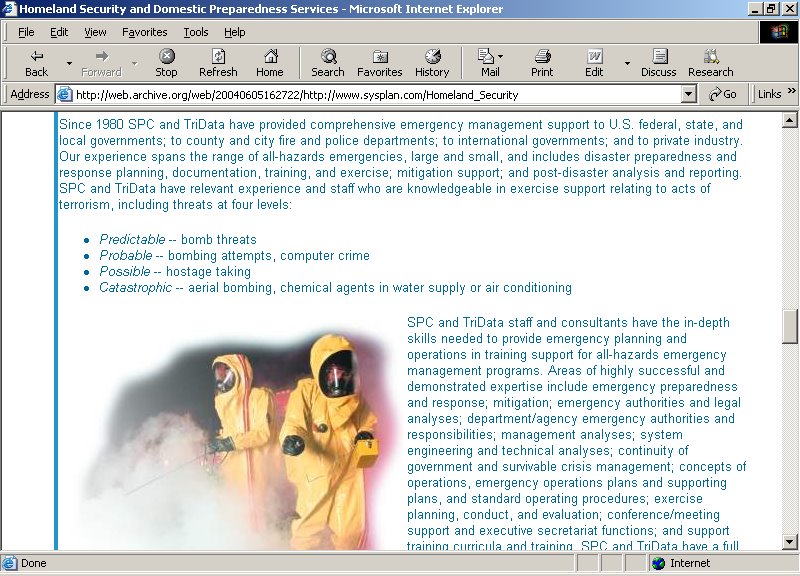Image resolution: width=800 pixels, height=576 pixels.
Task: Open the Favorites pane from toolbar
Action: (380, 56)
